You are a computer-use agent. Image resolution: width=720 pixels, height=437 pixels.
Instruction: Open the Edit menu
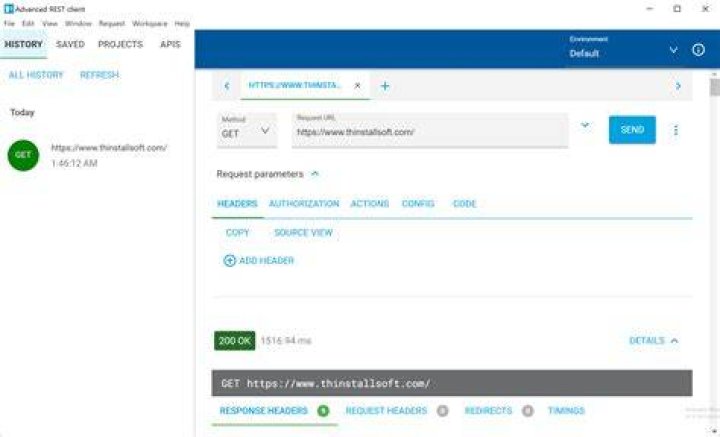pos(28,23)
